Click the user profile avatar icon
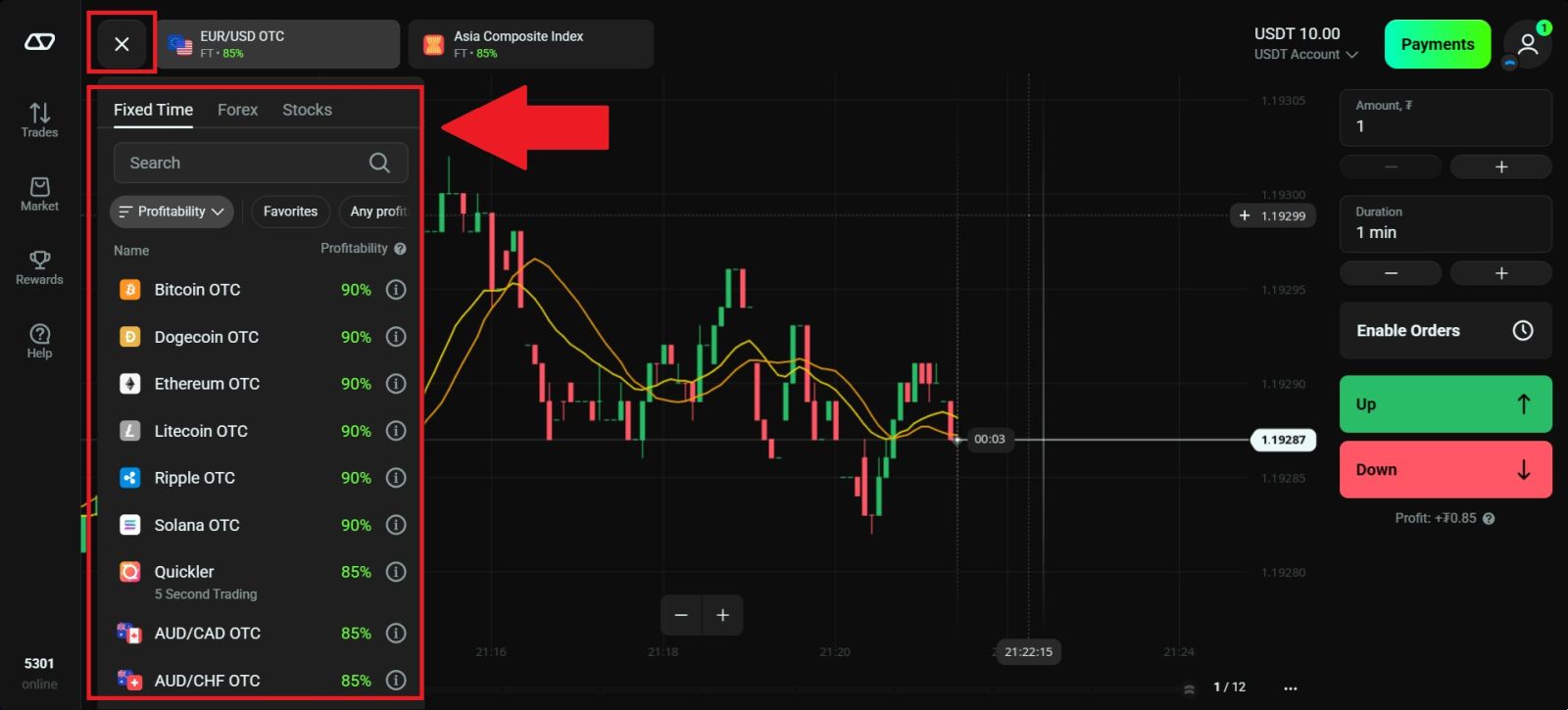Screen dimensions: 1568x710 (1527, 44)
